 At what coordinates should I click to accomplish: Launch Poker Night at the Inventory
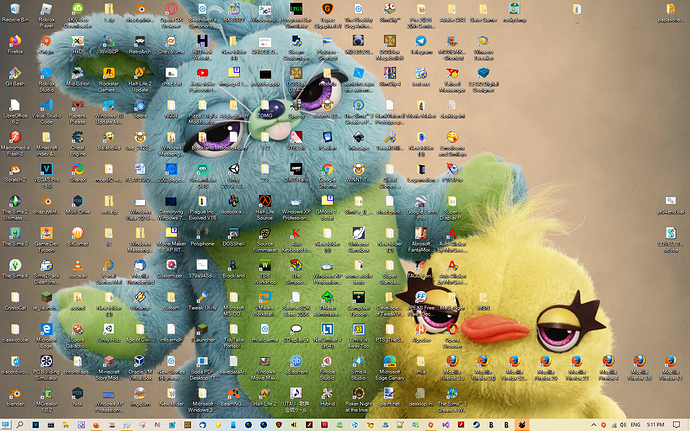point(358,401)
